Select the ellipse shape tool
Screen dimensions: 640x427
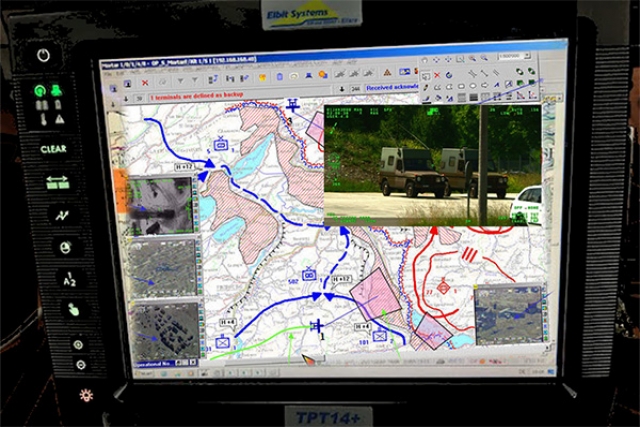pos(473,86)
